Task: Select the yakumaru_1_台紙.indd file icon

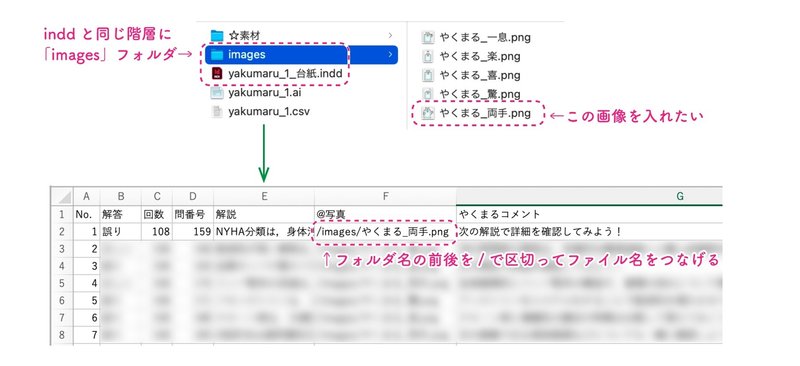Action: click(x=217, y=74)
